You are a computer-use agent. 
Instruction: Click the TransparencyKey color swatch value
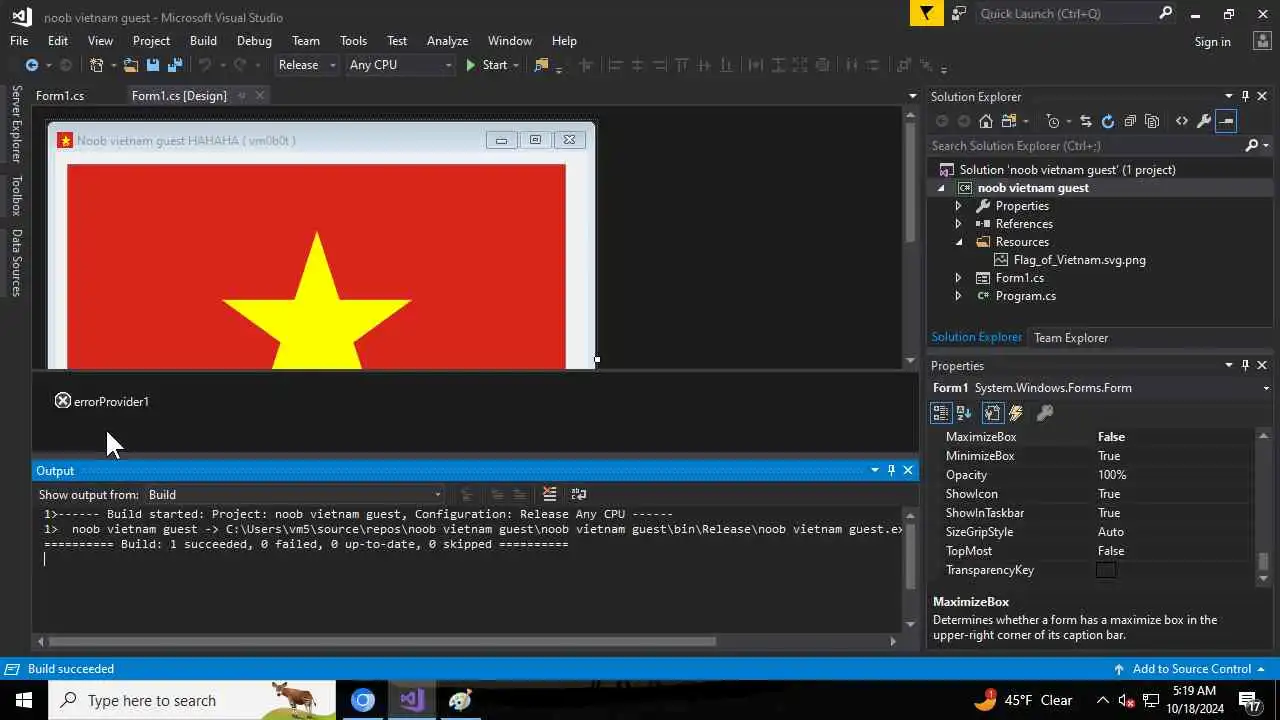click(1106, 570)
